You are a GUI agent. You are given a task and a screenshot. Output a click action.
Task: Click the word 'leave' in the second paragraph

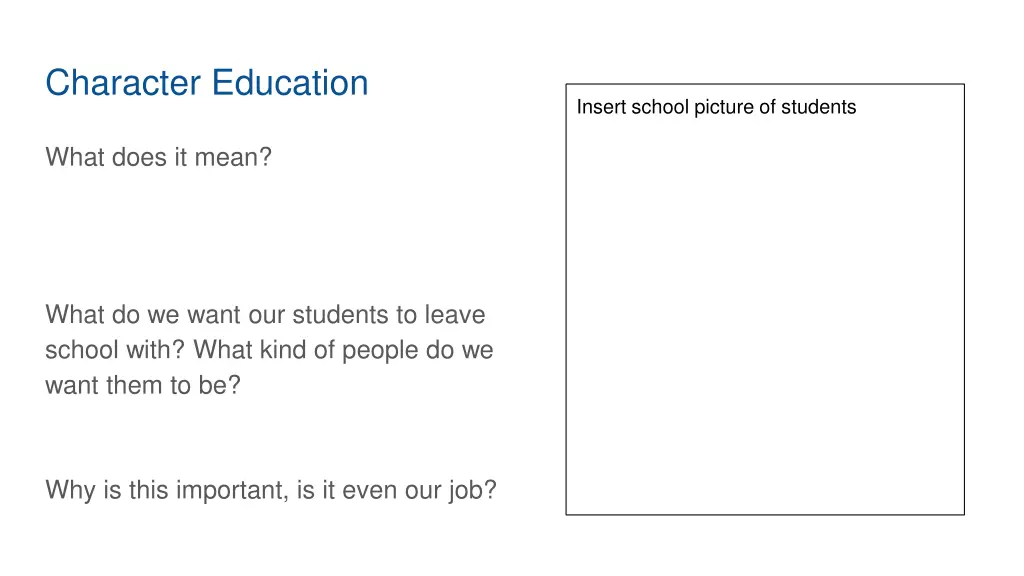click(455, 315)
